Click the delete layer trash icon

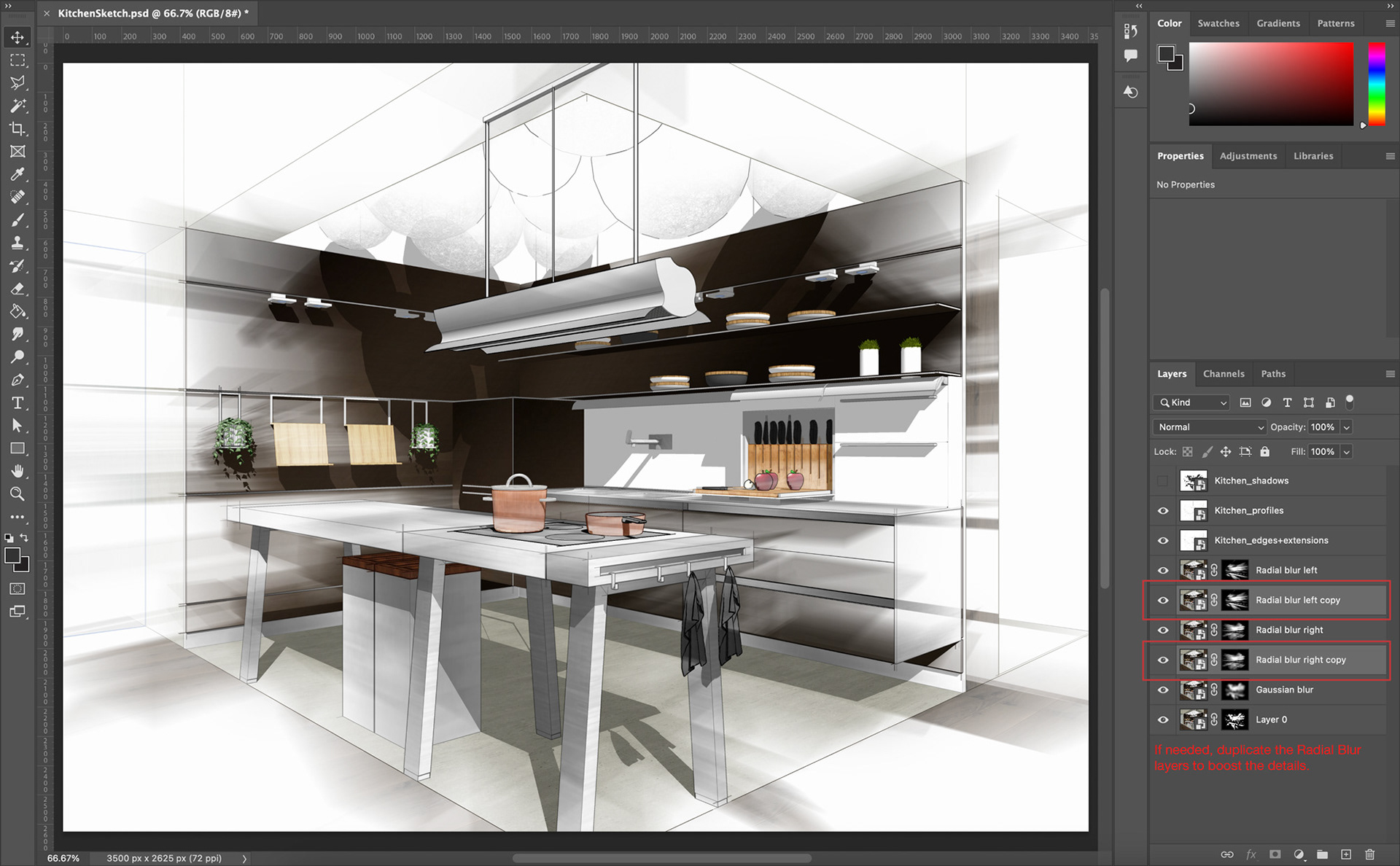(1369, 854)
